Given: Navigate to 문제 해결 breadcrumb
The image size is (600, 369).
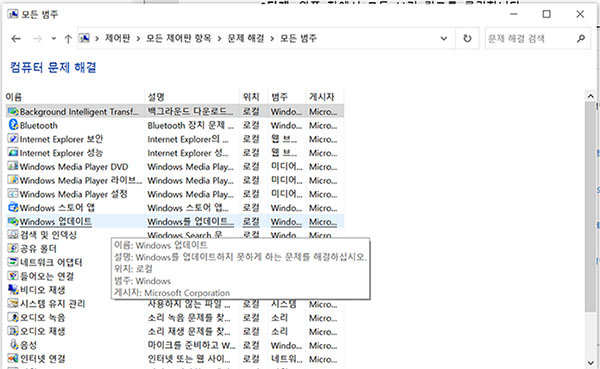Looking at the screenshot, I should 246,38.
